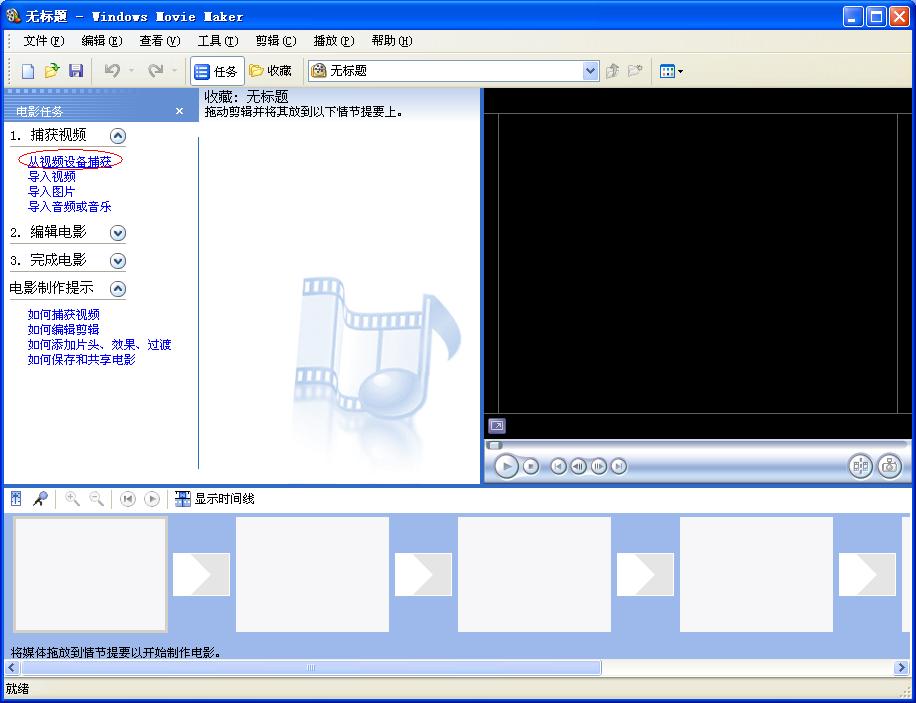Expand the 编辑电影 section
The image size is (916, 703).
(x=118, y=232)
